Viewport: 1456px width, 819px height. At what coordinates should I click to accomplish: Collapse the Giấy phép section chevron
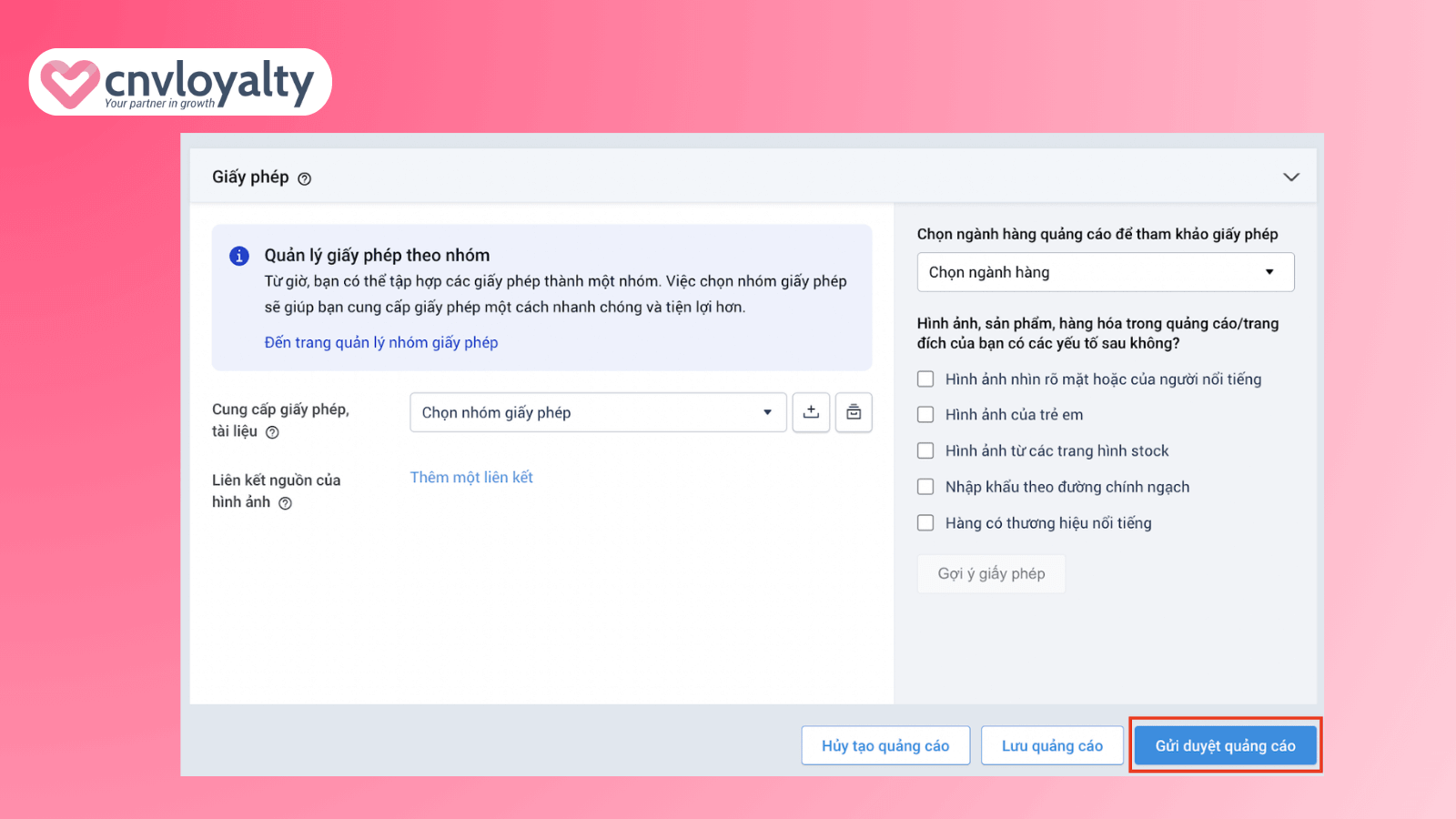point(1290,177)
